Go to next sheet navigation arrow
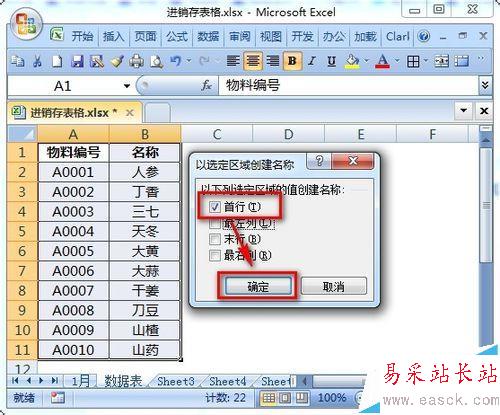 [41, 381]
